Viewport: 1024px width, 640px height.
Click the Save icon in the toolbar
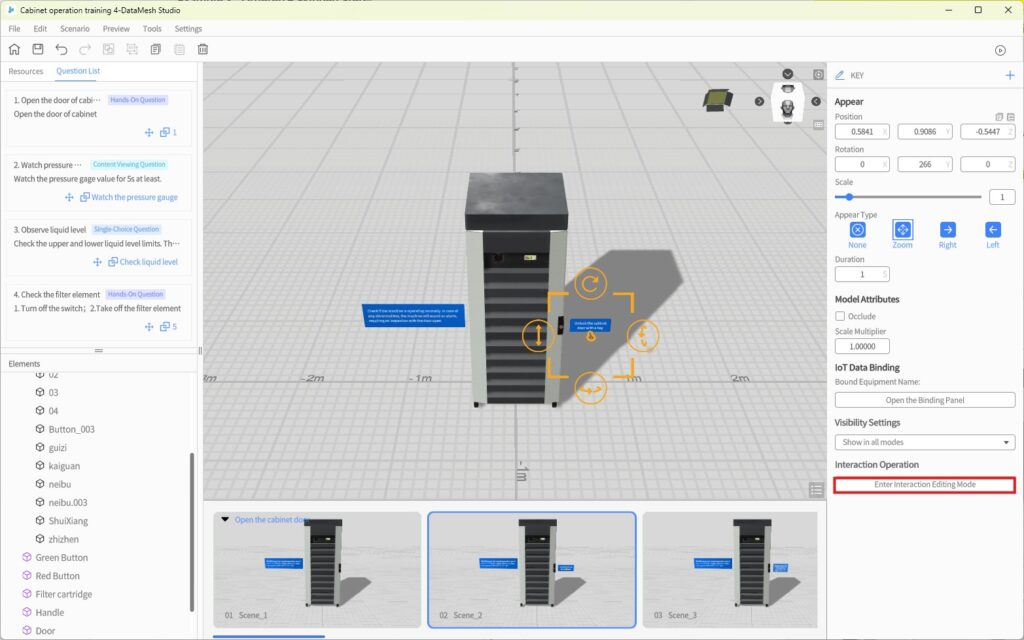38,49
